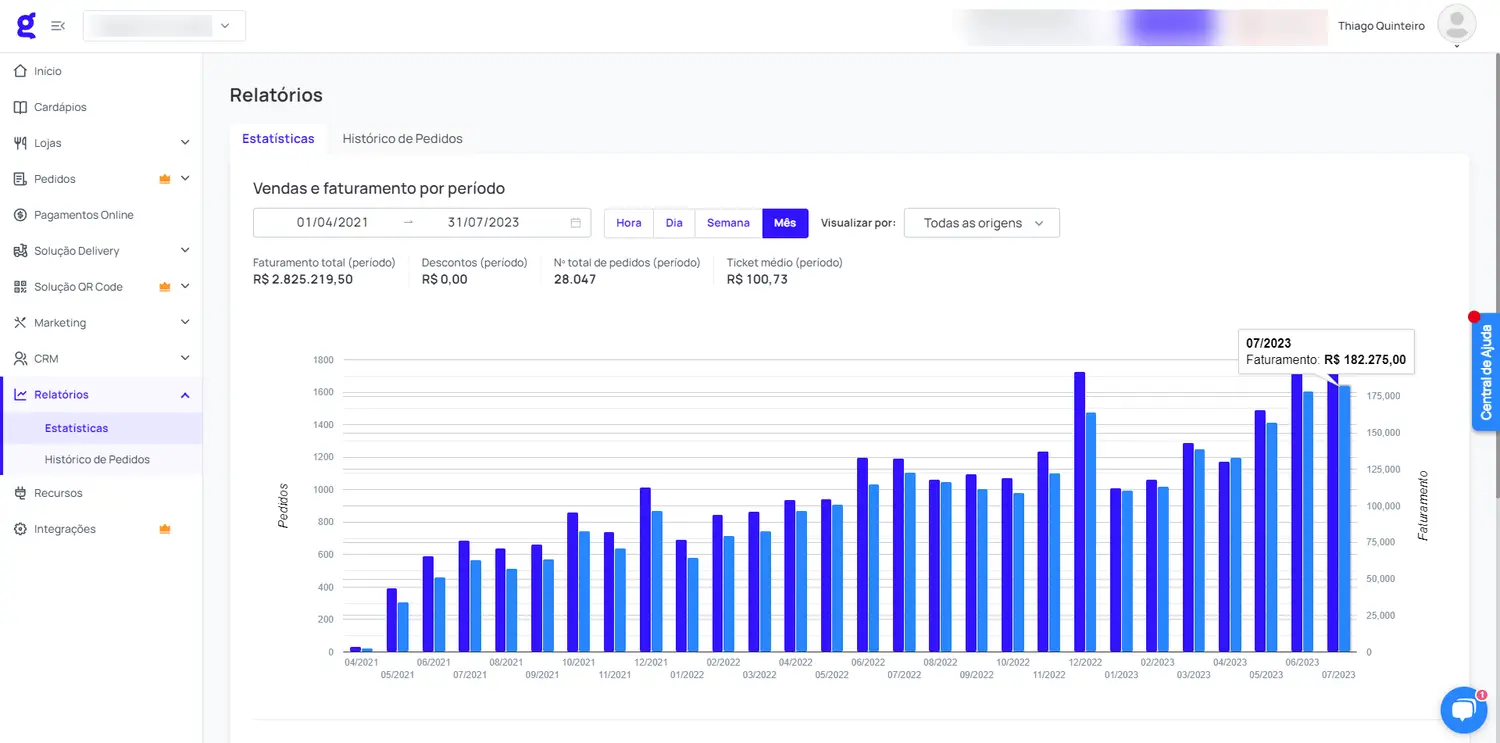This screenshot has width=1500, height=743.
Task: Click the Início home icon
Action: pos(20,71)
